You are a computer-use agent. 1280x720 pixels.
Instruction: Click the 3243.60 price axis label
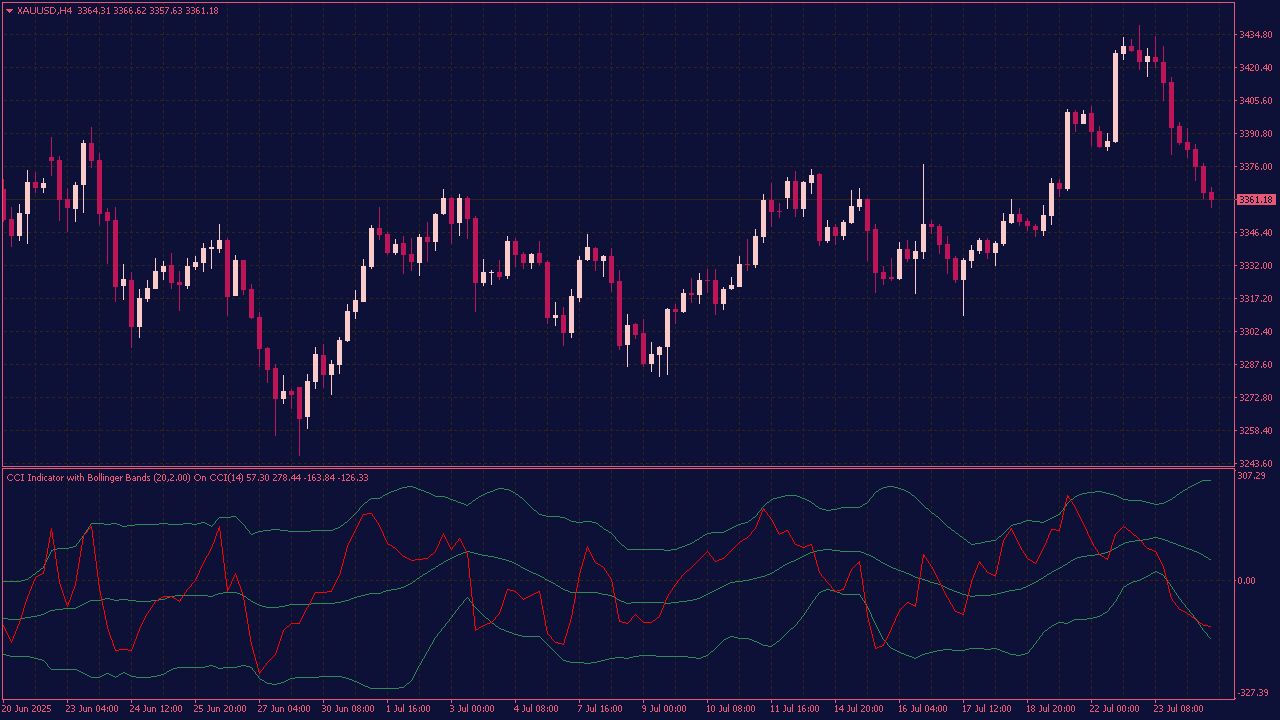(1255, 464)
